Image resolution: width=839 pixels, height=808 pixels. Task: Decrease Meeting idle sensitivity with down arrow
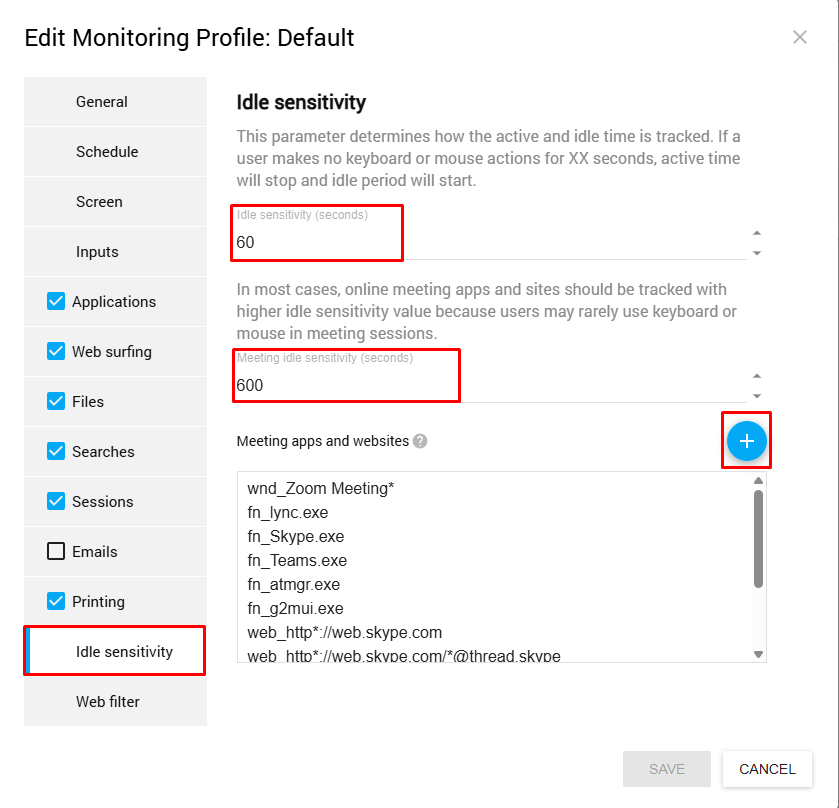pos(757,396)
